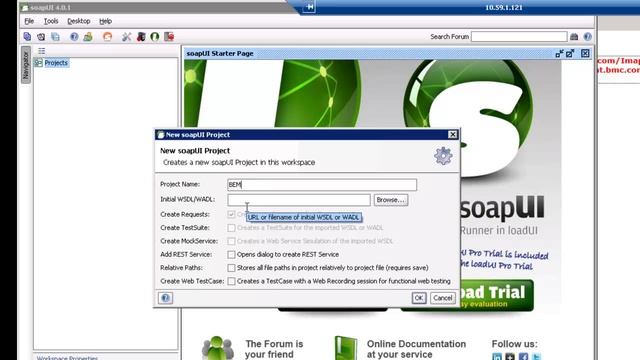Click the Import project toolbar icon
Image resolution: width=640 pixels, height=360 pixels.
pos(41,37)
